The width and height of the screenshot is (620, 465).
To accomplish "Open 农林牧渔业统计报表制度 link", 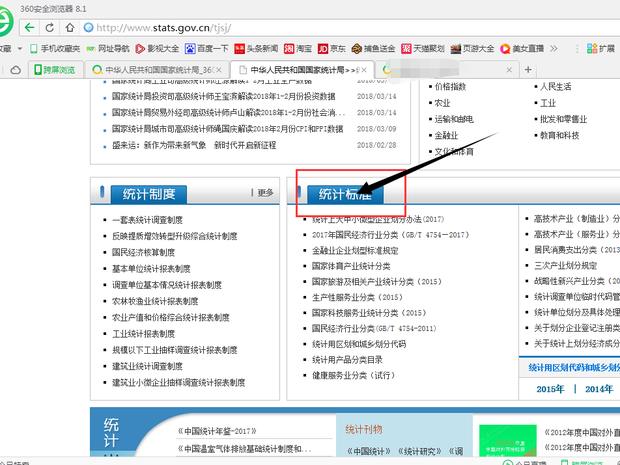I will (x=155, y=301).
